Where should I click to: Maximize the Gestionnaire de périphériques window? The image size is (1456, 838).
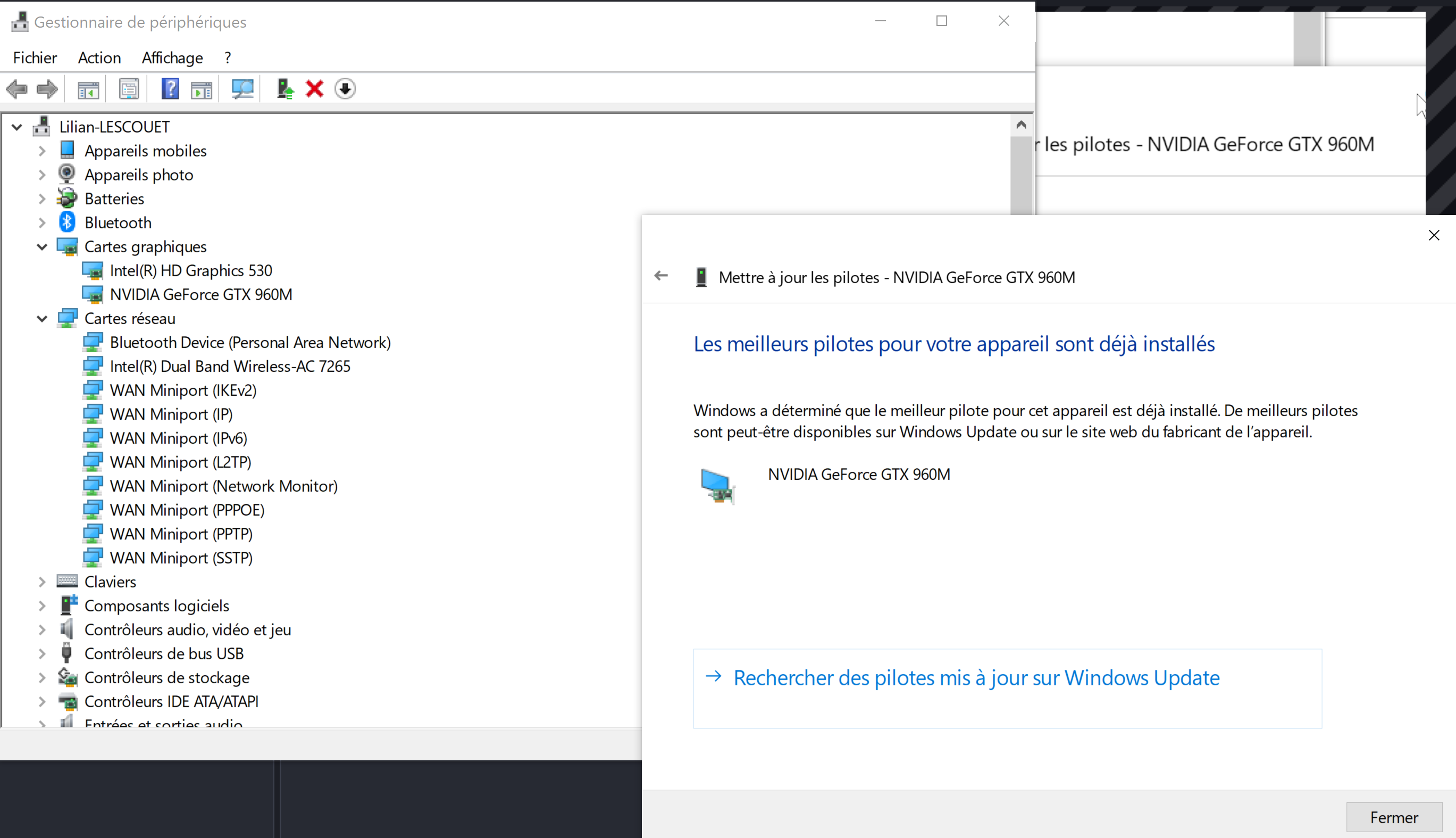click(942, 21)
